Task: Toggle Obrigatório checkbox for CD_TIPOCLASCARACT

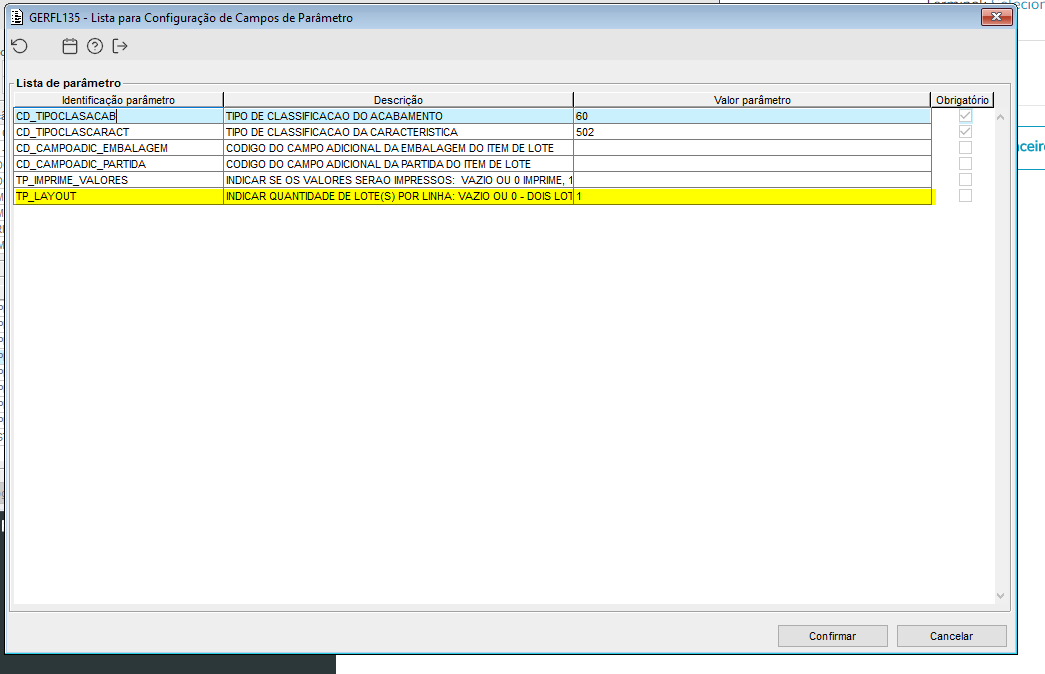Action: 965,132
